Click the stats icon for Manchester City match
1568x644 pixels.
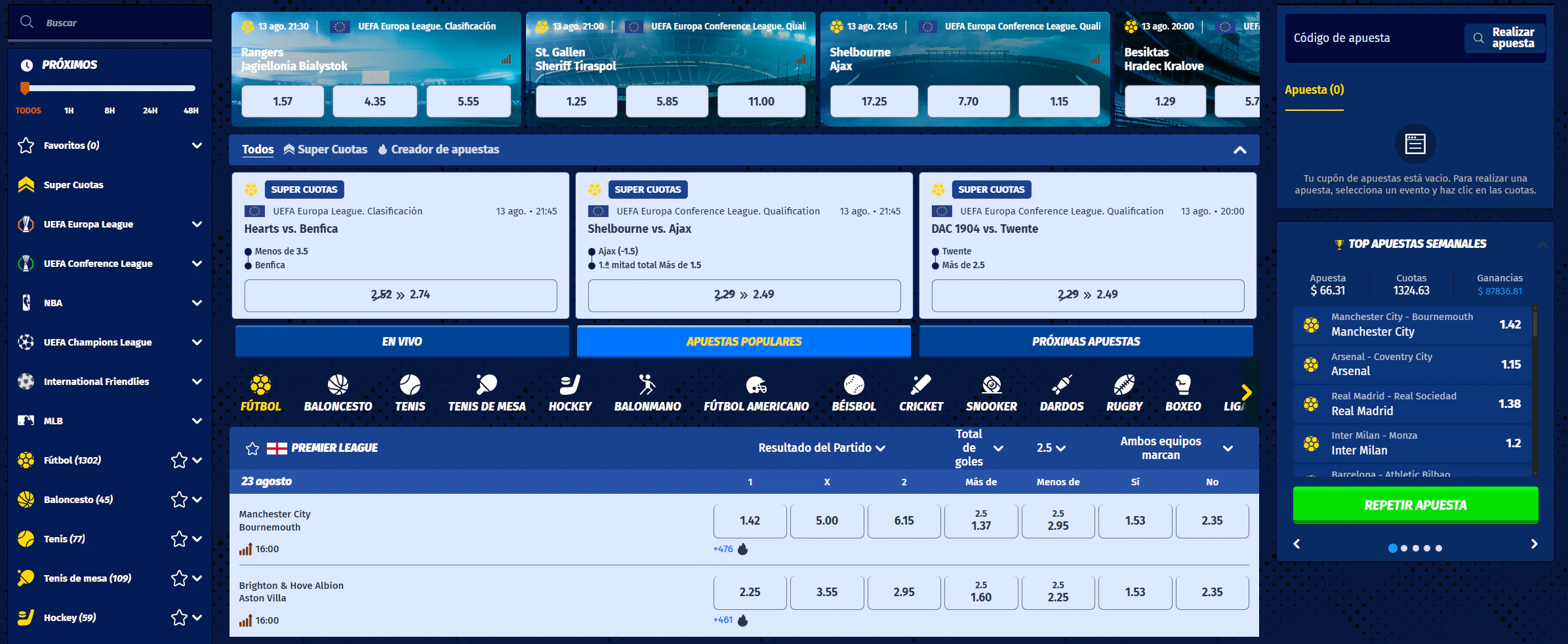(245, 549)
